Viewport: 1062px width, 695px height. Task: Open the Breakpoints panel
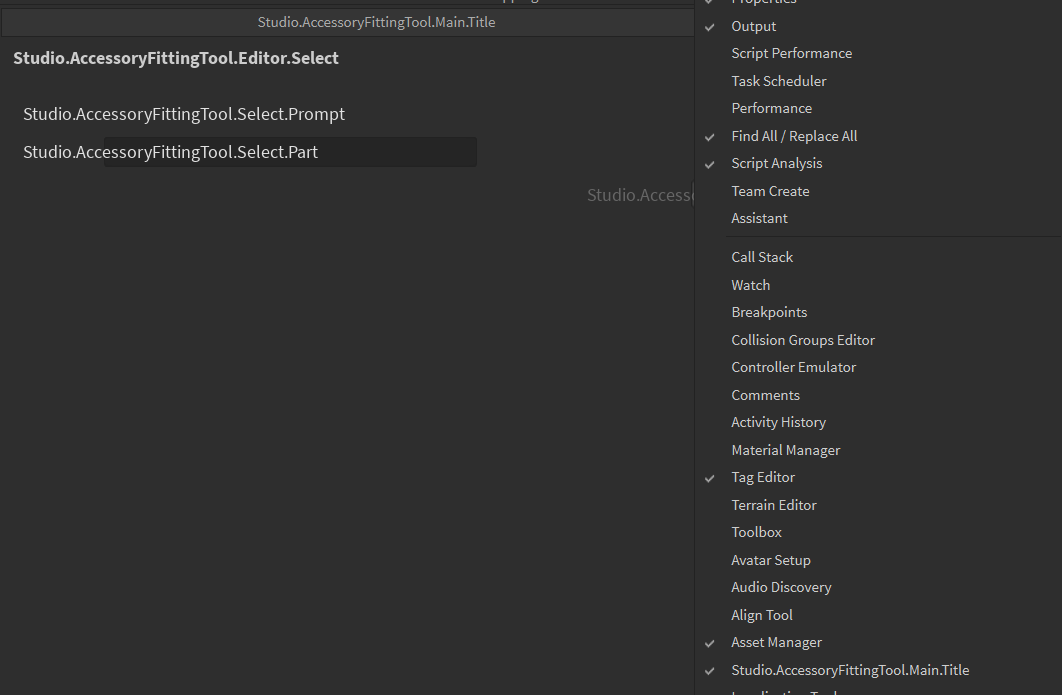click(769, 311)
